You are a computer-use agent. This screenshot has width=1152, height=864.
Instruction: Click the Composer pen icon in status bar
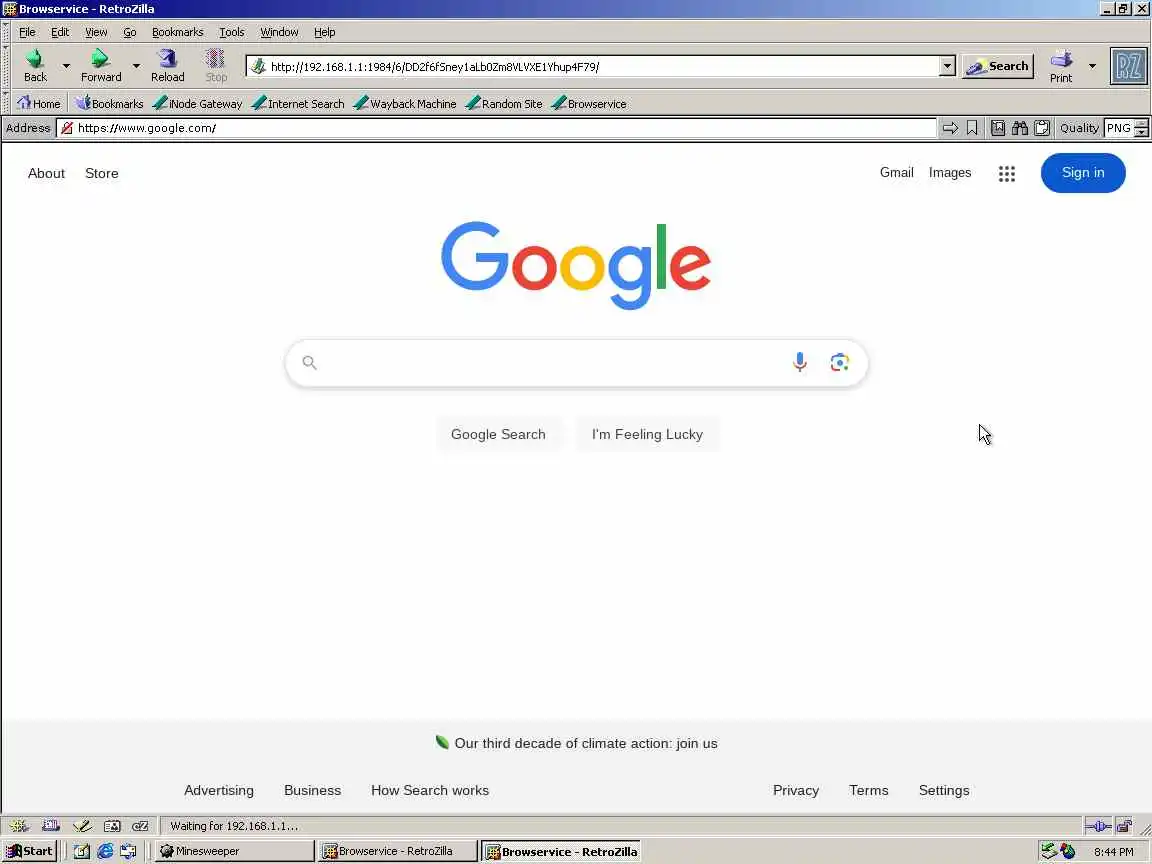click(82, 826)
